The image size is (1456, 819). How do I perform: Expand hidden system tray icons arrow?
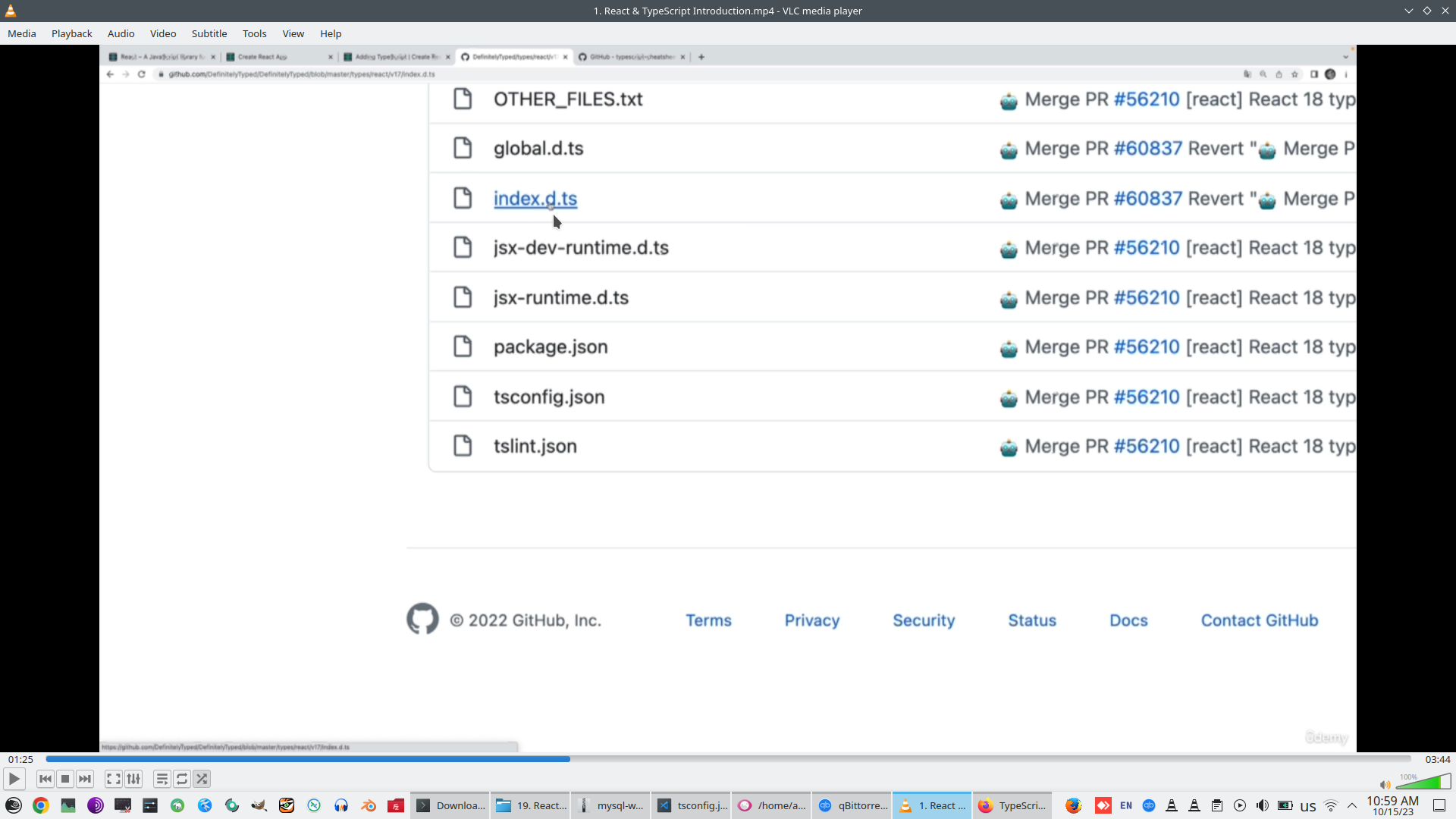point(1351,805)
